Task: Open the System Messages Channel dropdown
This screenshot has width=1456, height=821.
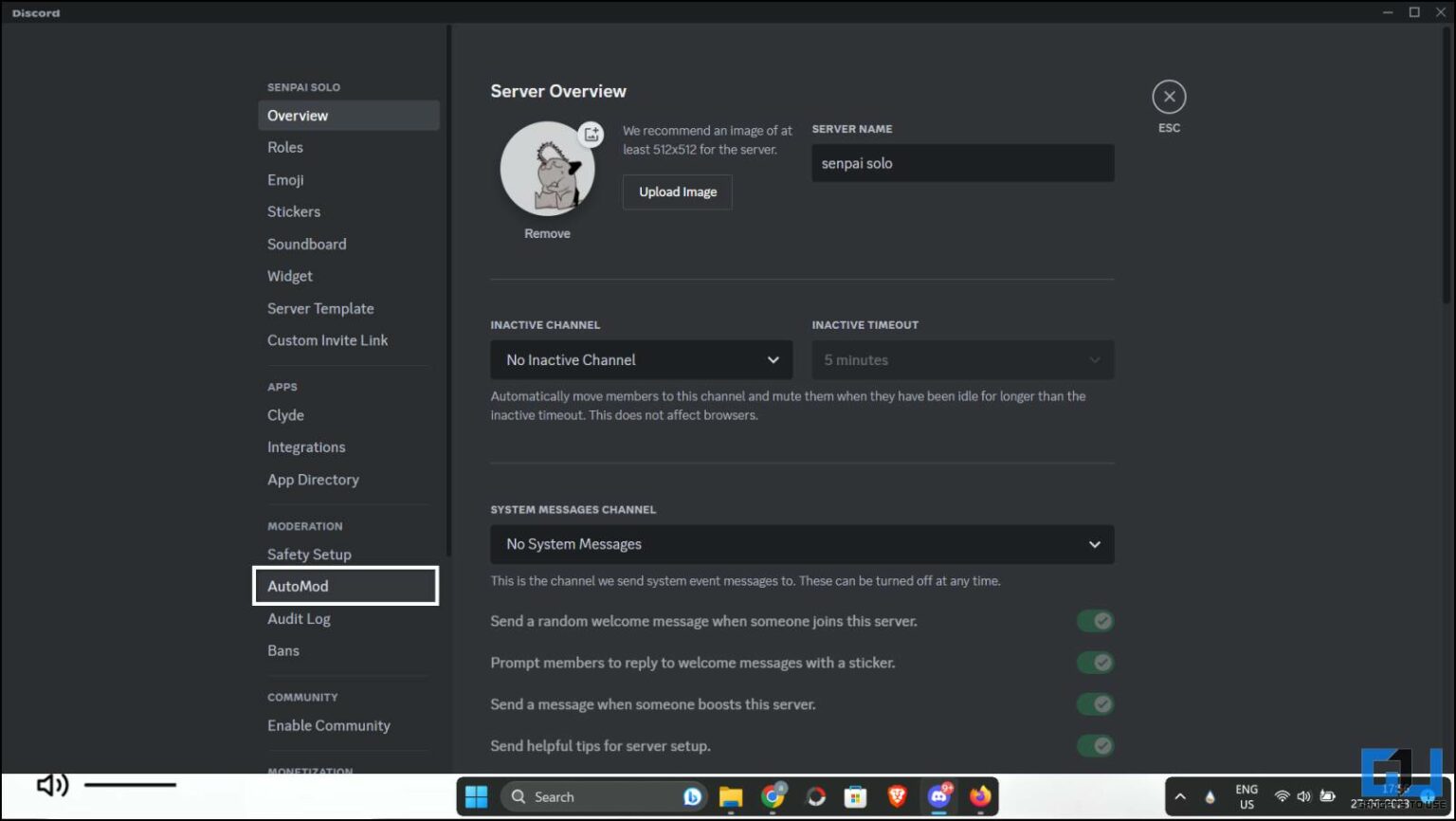Action: tap(801, 544)
